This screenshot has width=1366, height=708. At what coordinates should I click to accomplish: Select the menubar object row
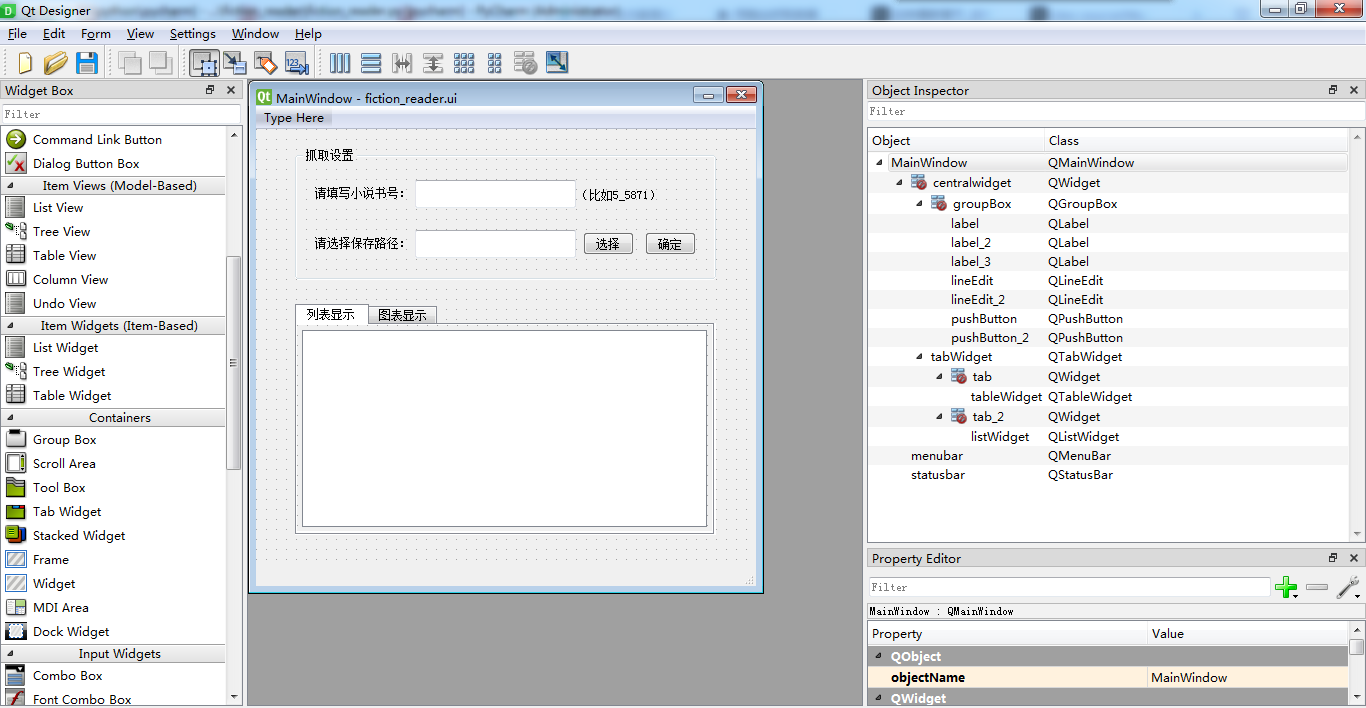(x=937, y=455)
